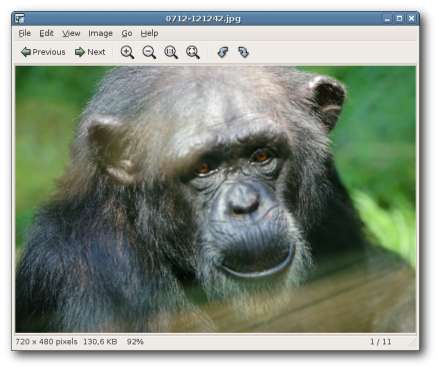The image size is (439, 370).
Task: Advance to the Next image
Action: 90,52
